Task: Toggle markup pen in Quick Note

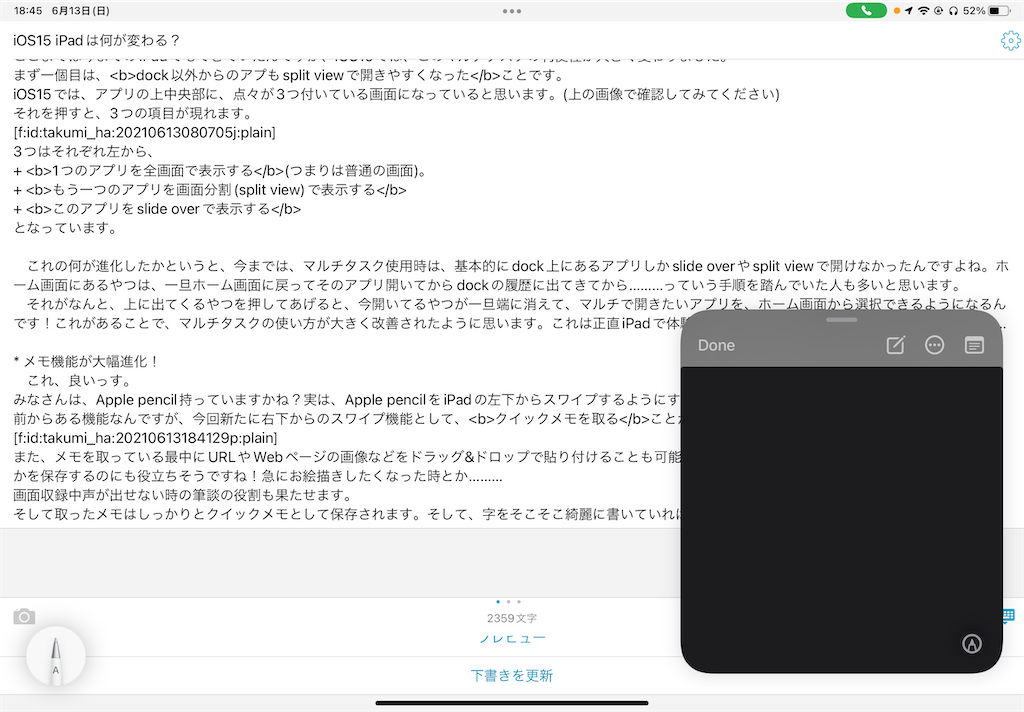Action: click(972, 643)
